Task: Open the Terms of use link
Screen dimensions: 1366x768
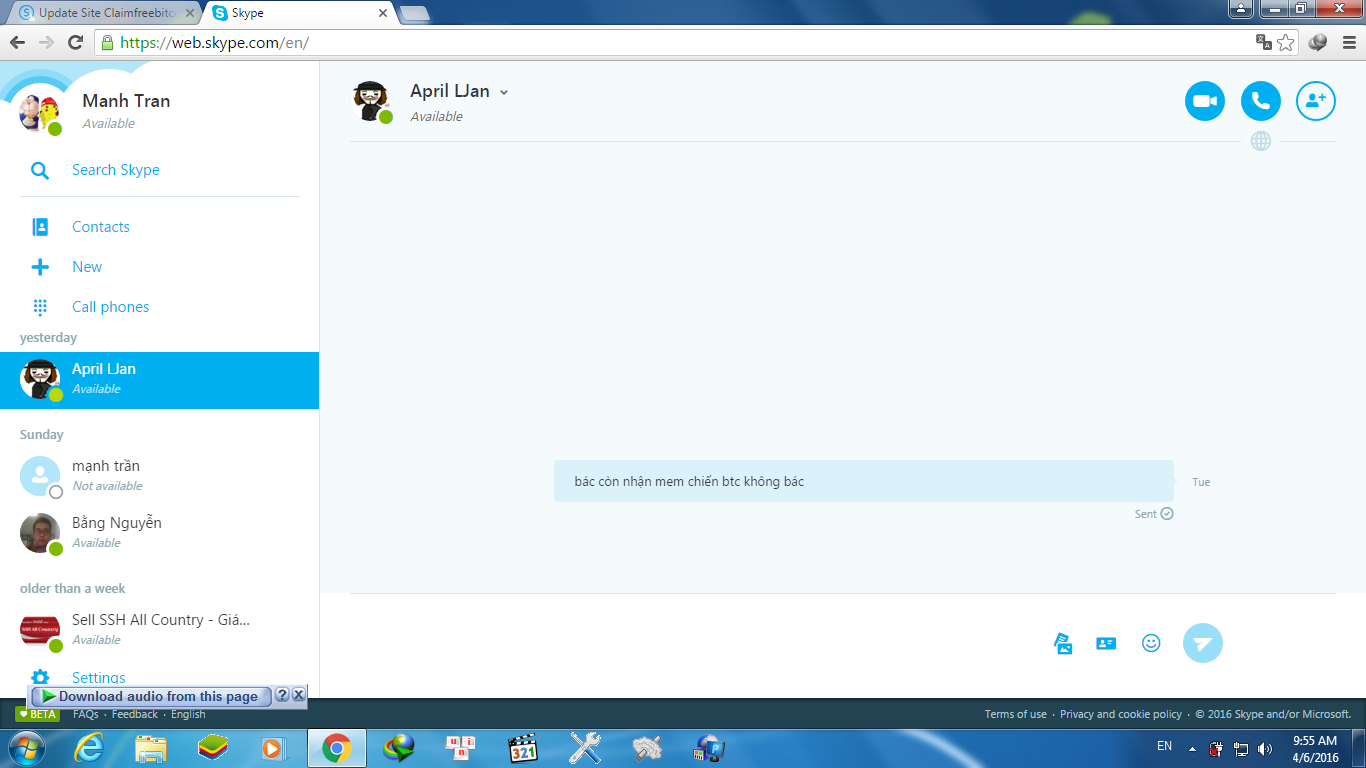Action: [x=1016, y=714]
